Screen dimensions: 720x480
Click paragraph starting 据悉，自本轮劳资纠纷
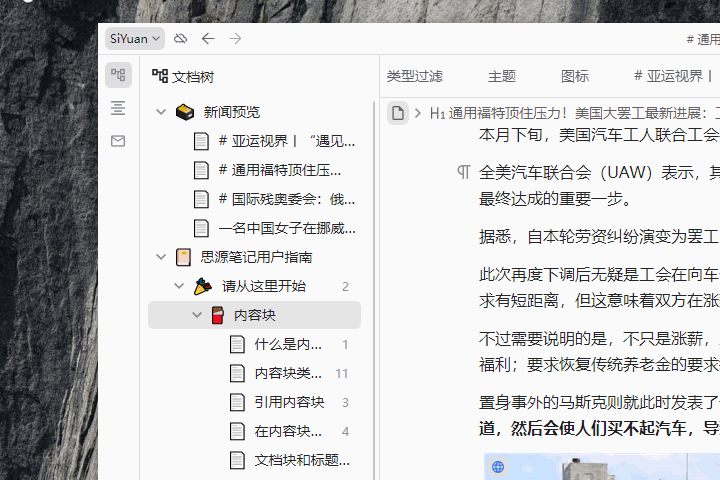[599, 237]
